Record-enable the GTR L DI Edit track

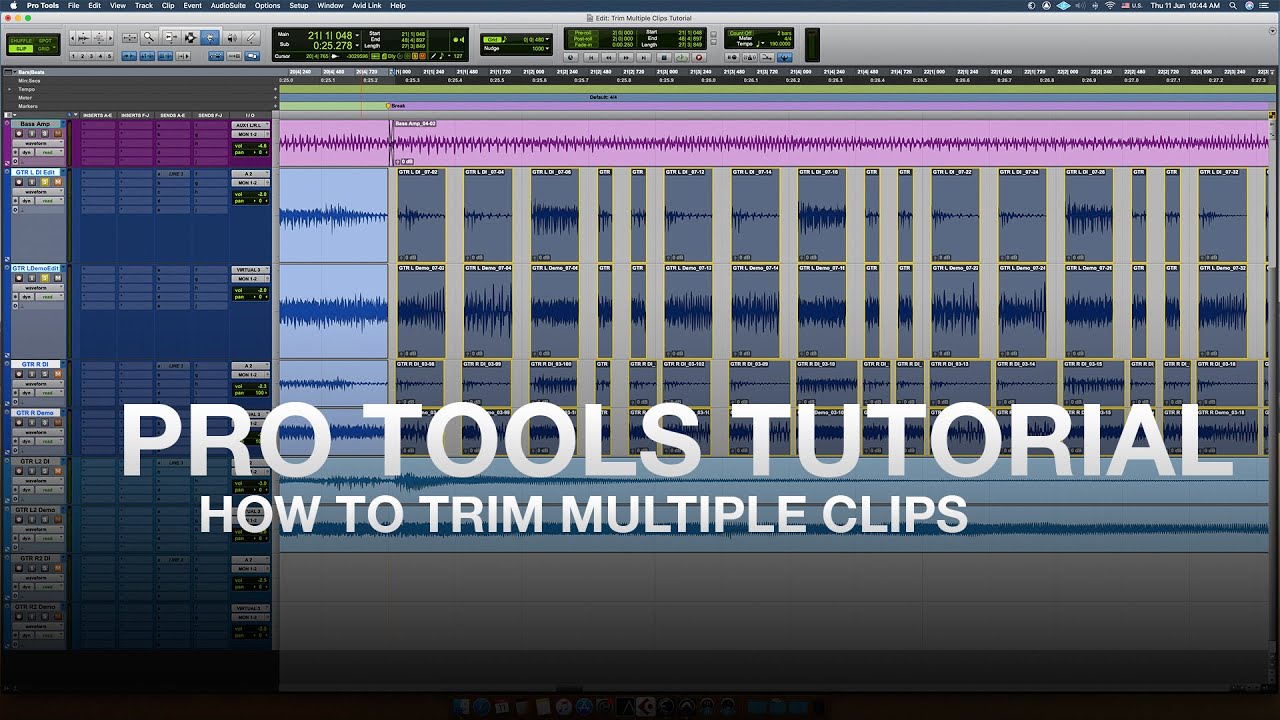(19, 182)
